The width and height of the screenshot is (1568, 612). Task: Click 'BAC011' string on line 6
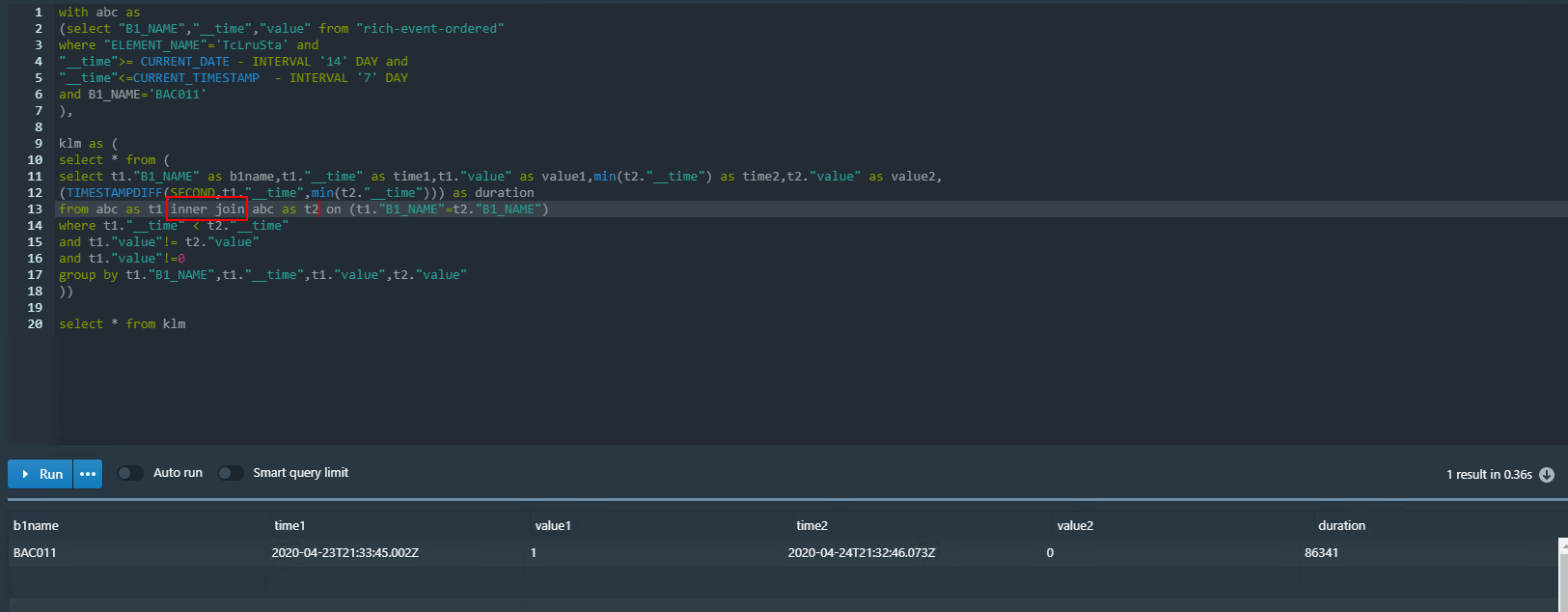click(178, 95)
